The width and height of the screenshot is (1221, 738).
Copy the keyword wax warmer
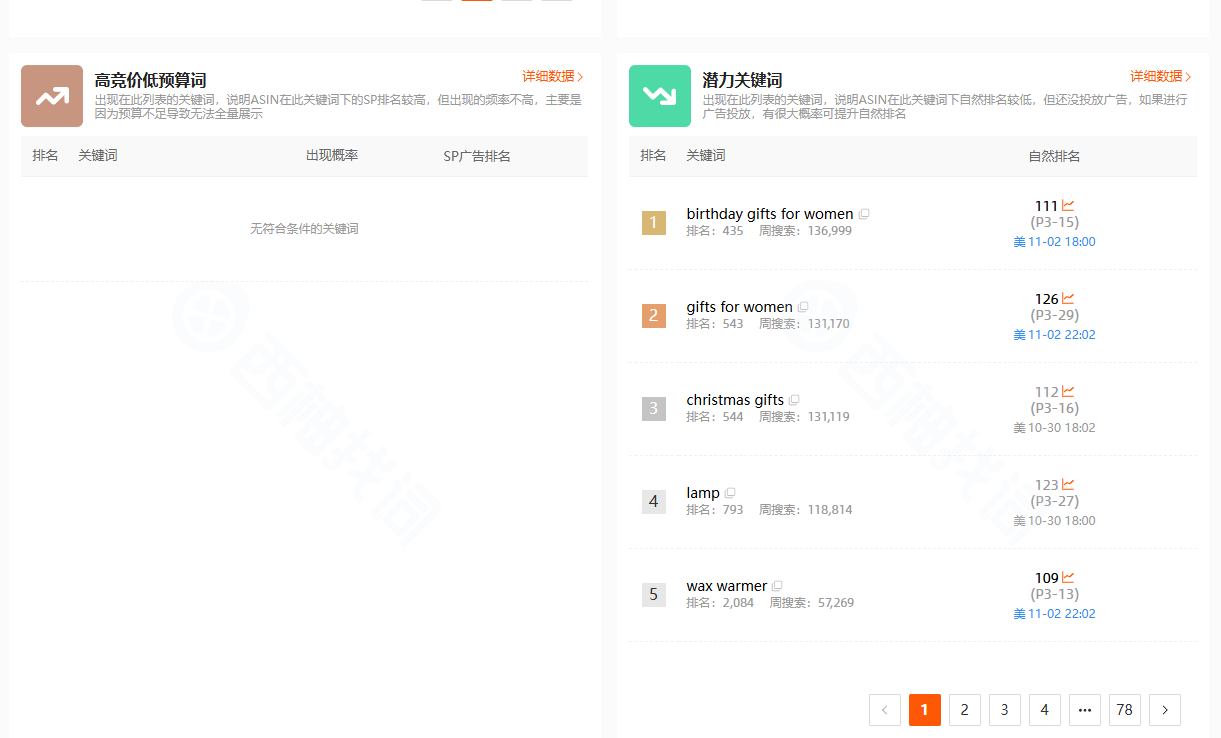pyautogui.click(x=777, y=585)
